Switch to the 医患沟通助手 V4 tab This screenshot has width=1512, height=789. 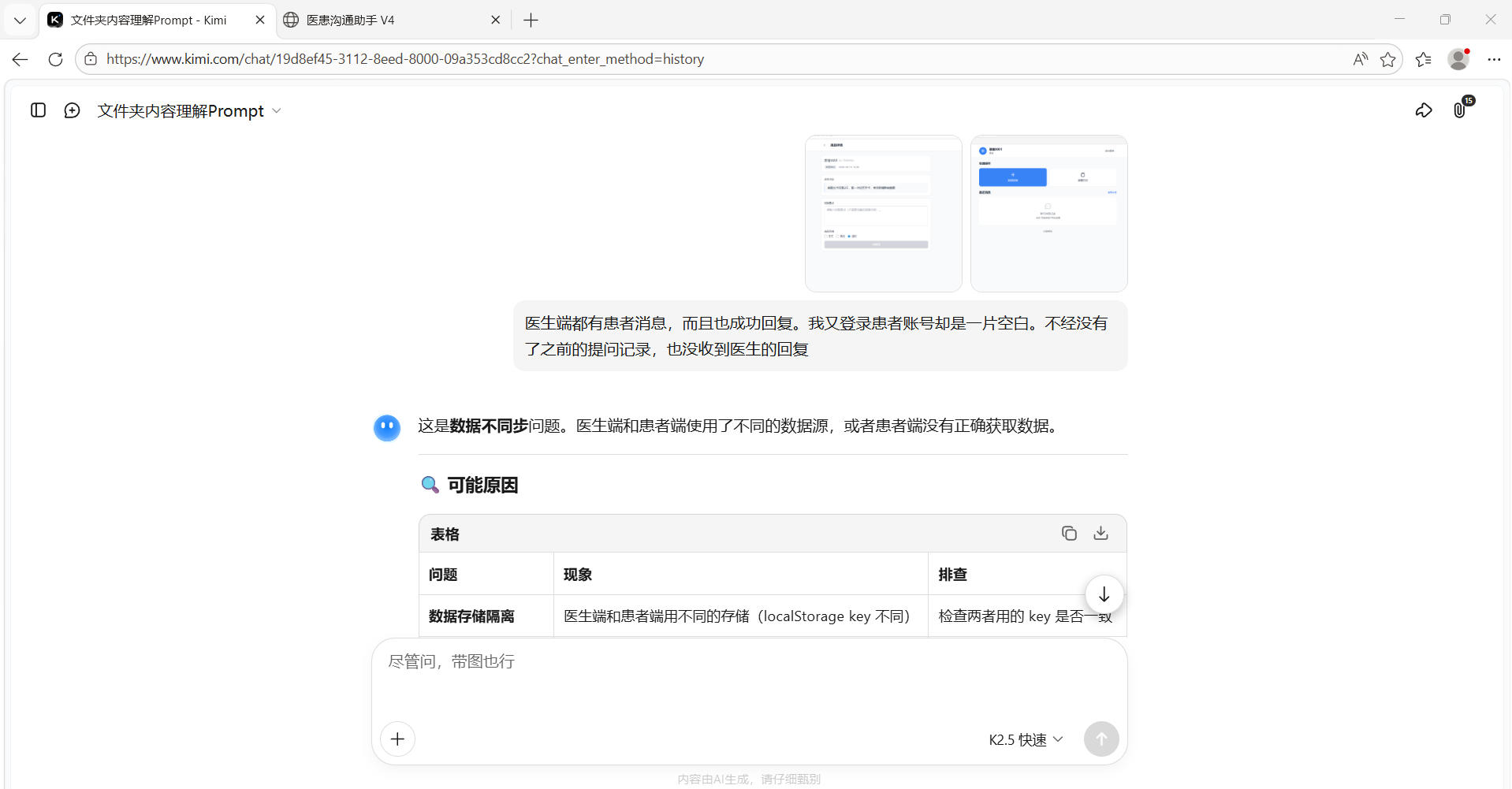point(386,20)
